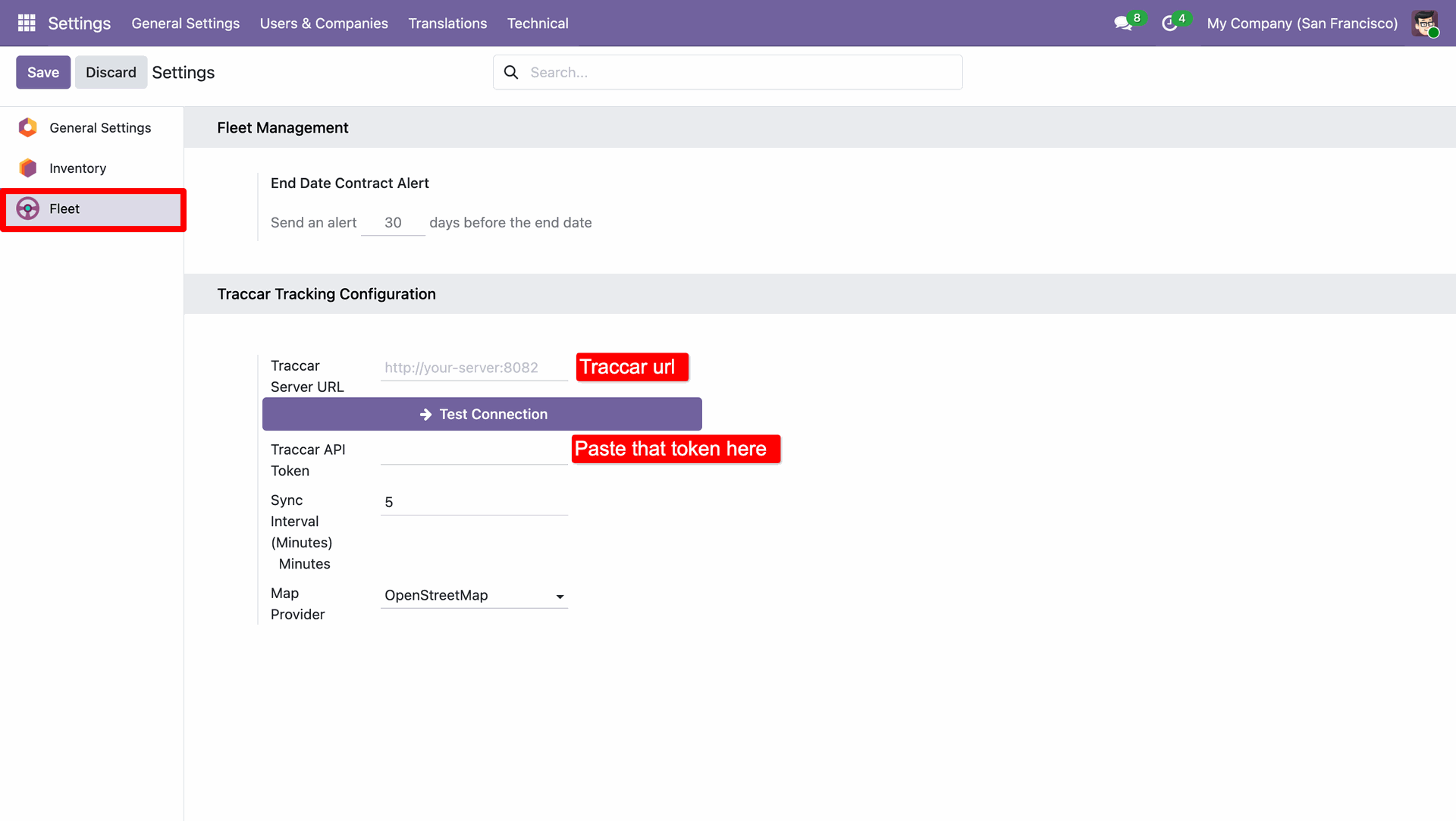Click the Fleet Management heading
Screen dimensions: 1456x821
282,128
